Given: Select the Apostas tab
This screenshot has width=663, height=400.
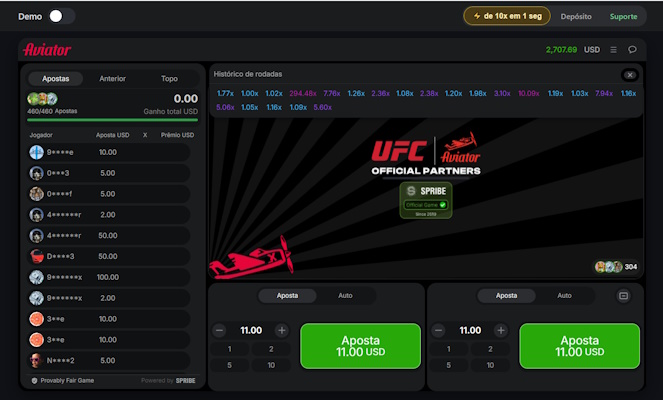Looking at the screenshot, I should click(55, 79).
